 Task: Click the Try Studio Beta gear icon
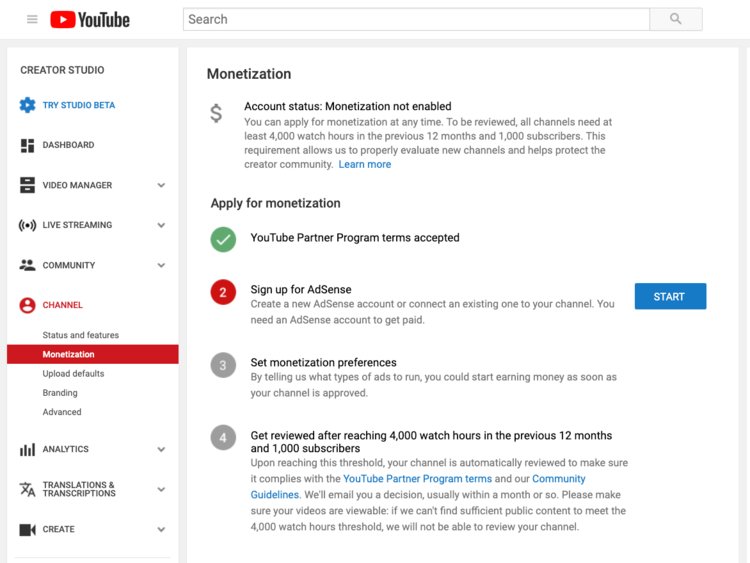pos(27,105)
